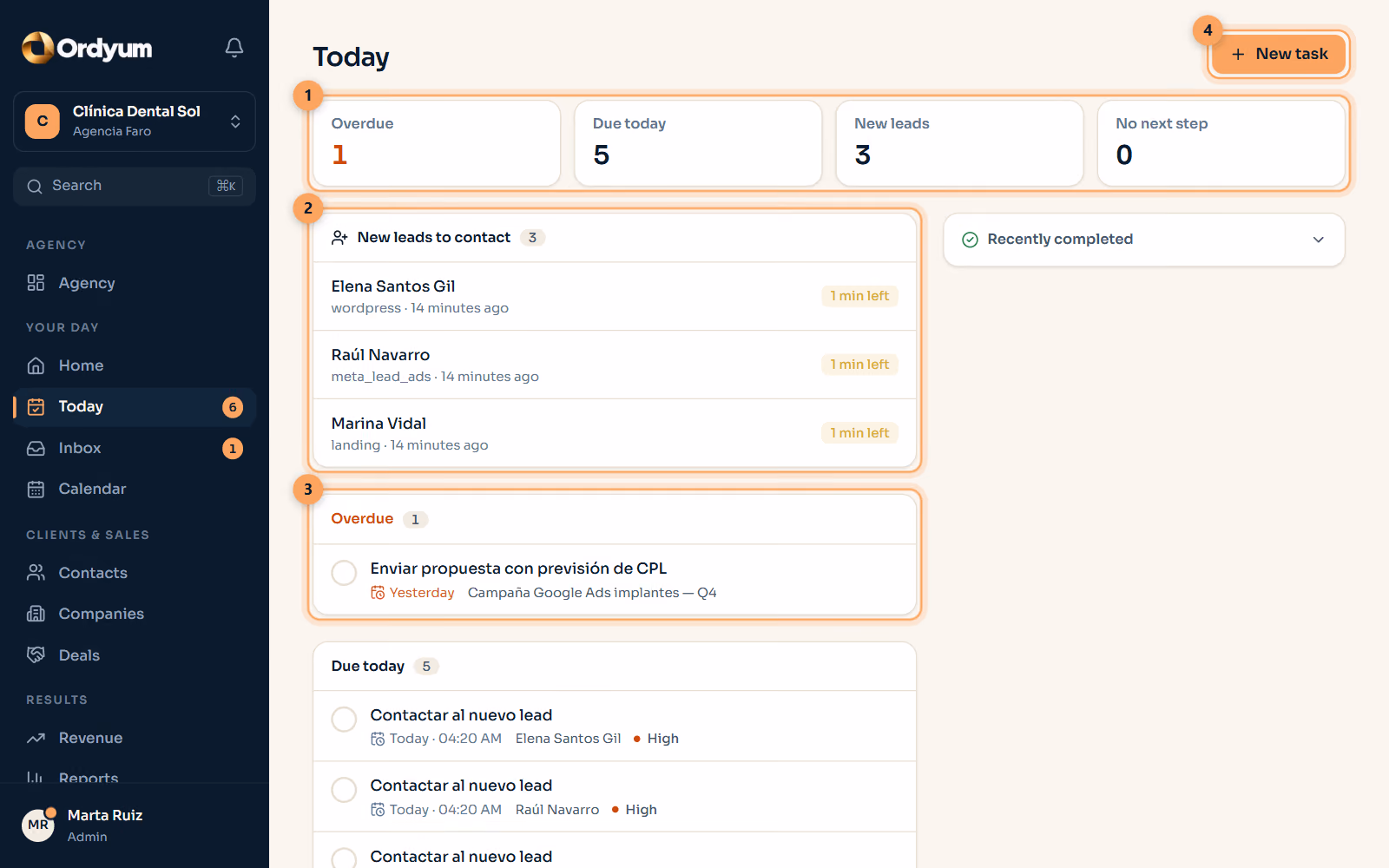This screenshot has height=868, width=1389.
Task: Click the Contacts people icon
Action: [36, 573]
